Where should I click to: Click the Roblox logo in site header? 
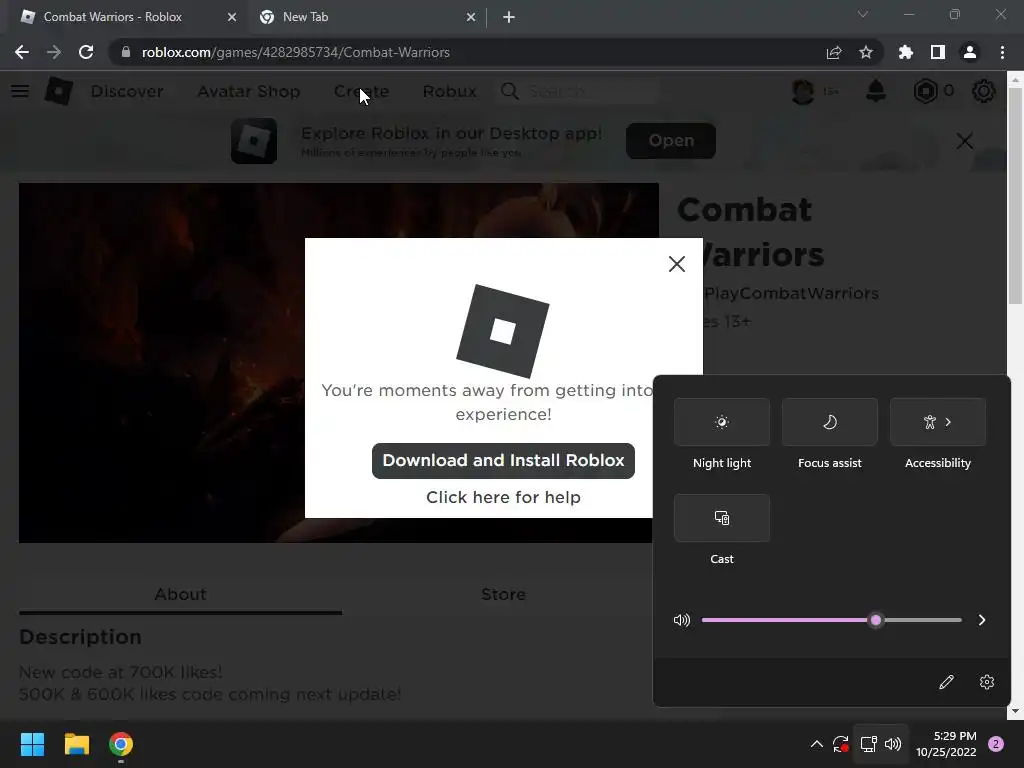click(58, 91)
